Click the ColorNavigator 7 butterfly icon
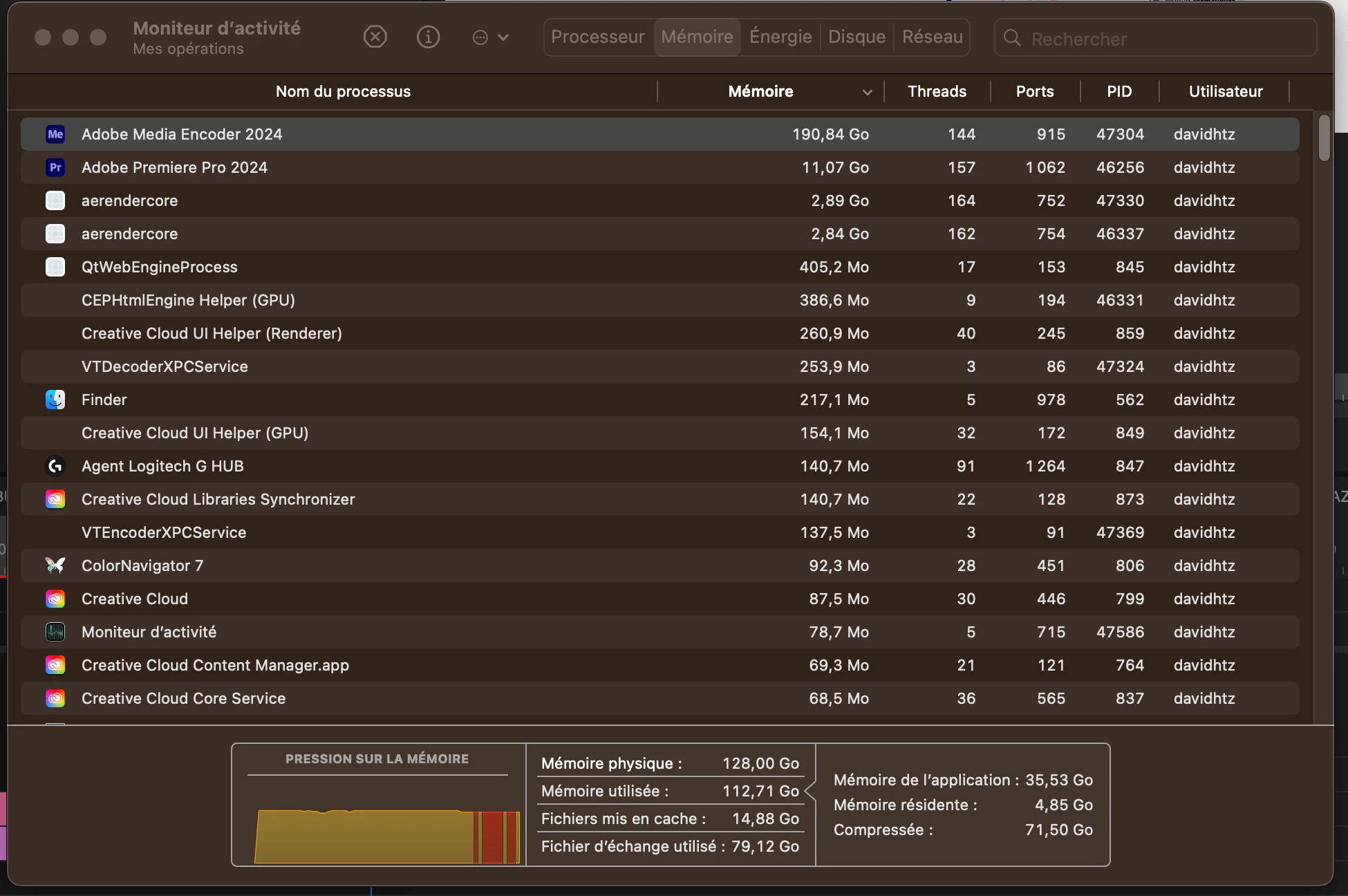Screen dimensions: 1348x896 coord(55,566)
